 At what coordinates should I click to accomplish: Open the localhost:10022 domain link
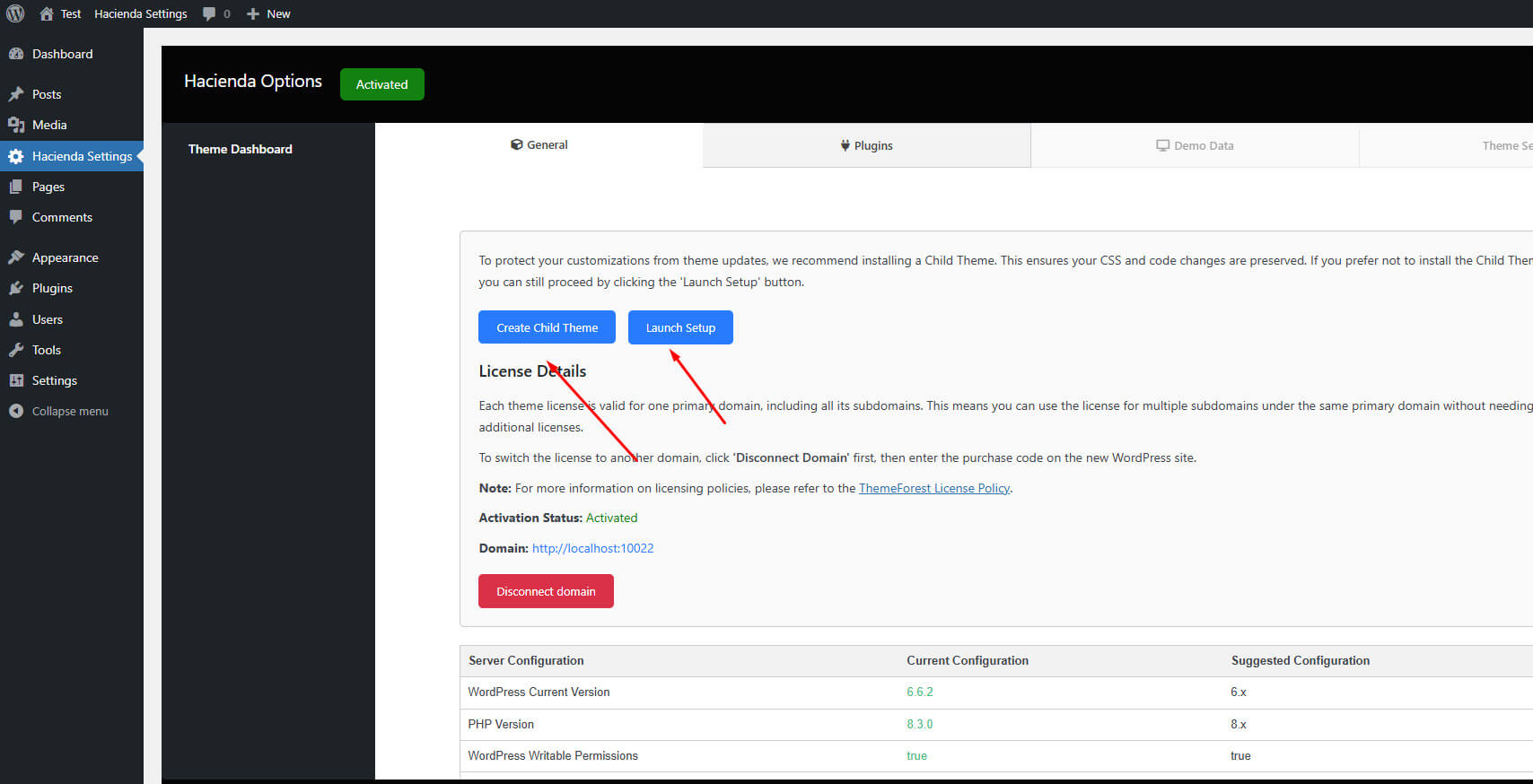pyautogui.click(x=592, y=548)
